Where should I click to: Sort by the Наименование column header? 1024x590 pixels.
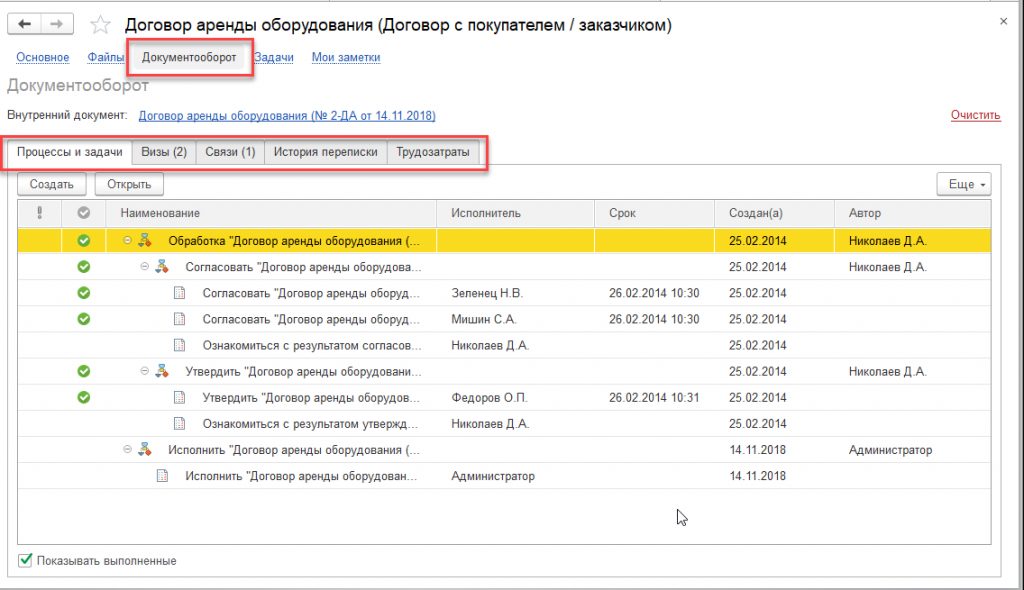pos(271,213)
